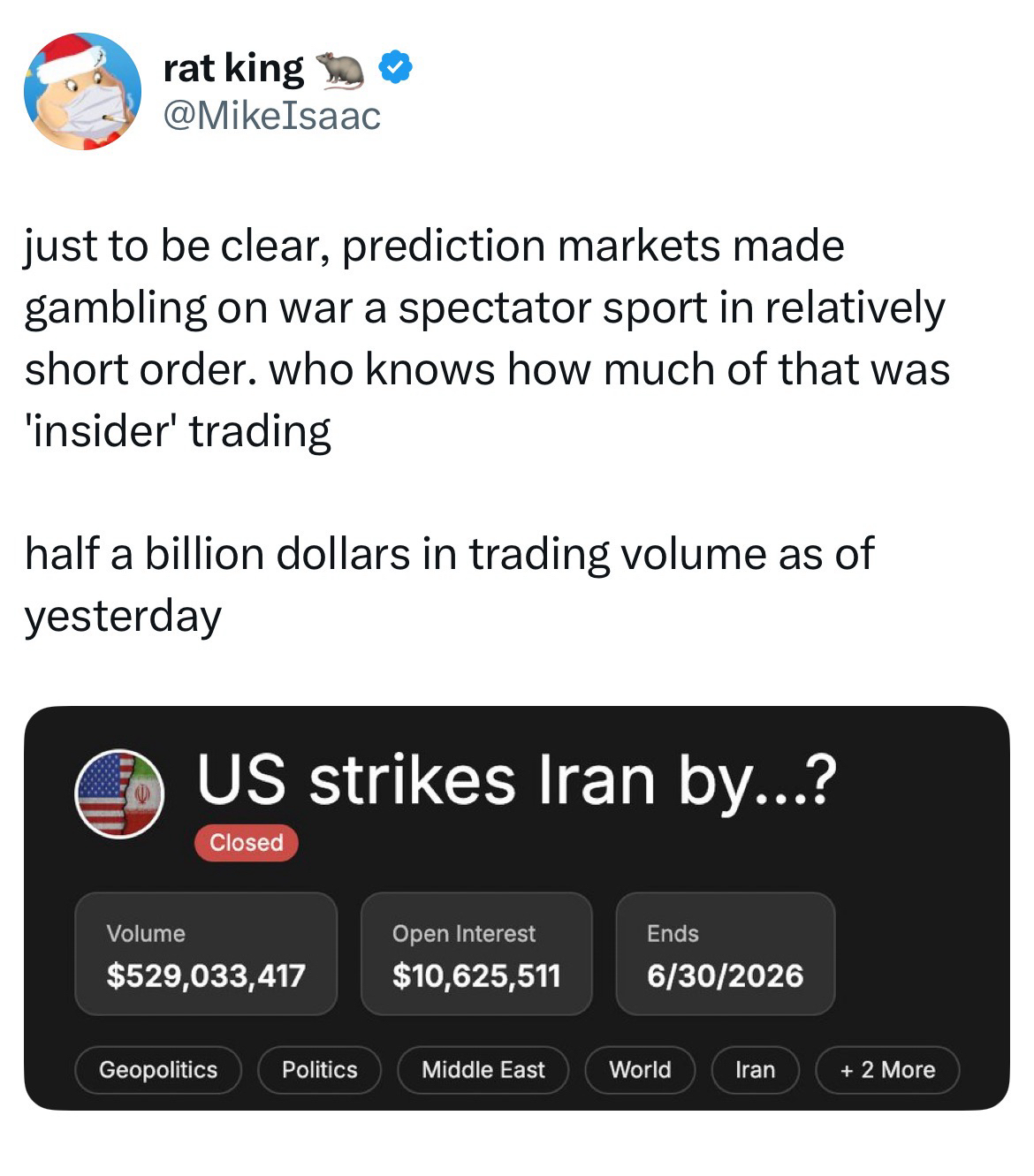Select the Politics tag

pos(319,1070)
